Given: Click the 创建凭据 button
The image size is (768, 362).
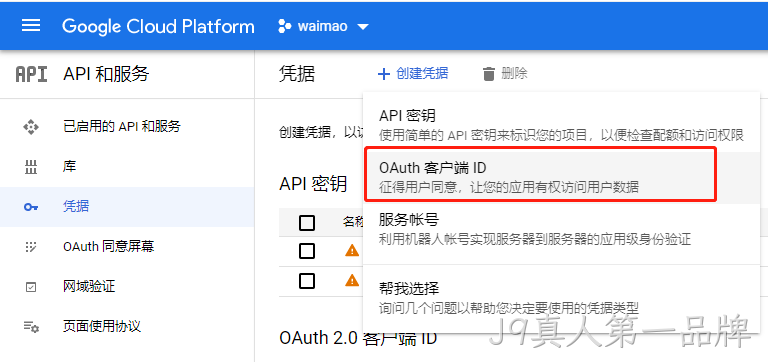Looking at the screenshot, I should point(413,74).
